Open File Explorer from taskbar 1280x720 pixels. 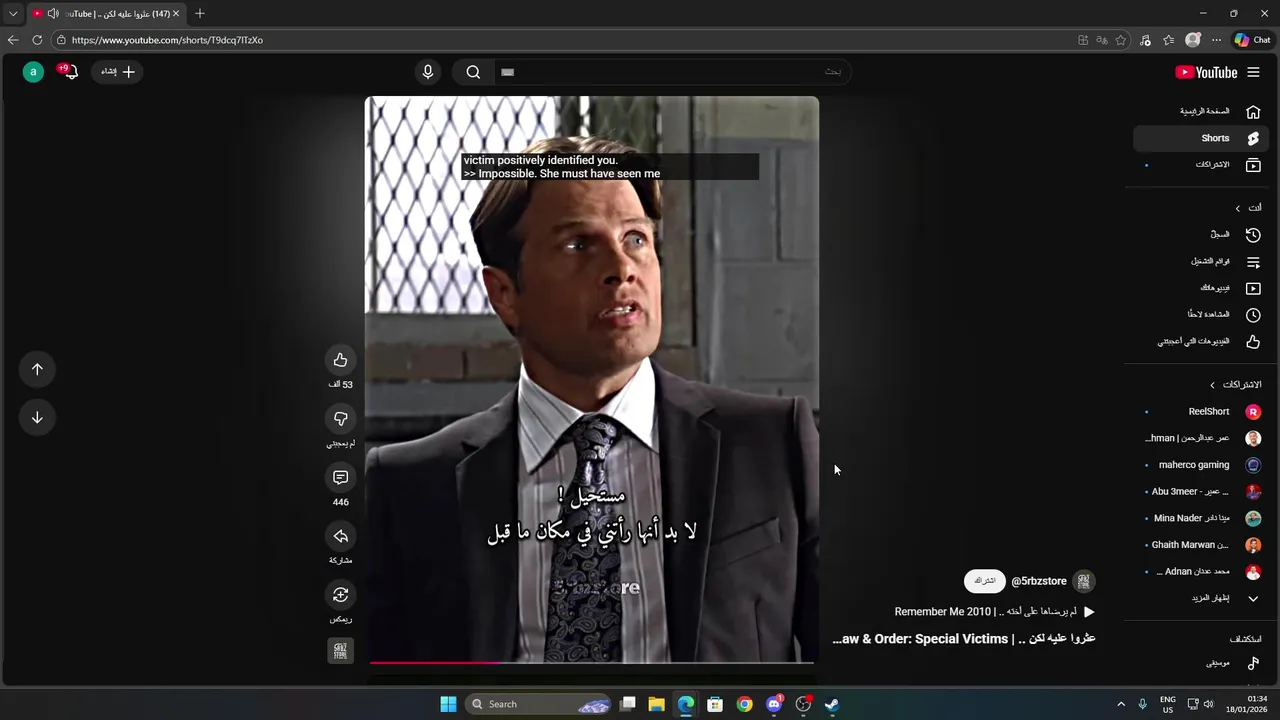tap(657, 704)
